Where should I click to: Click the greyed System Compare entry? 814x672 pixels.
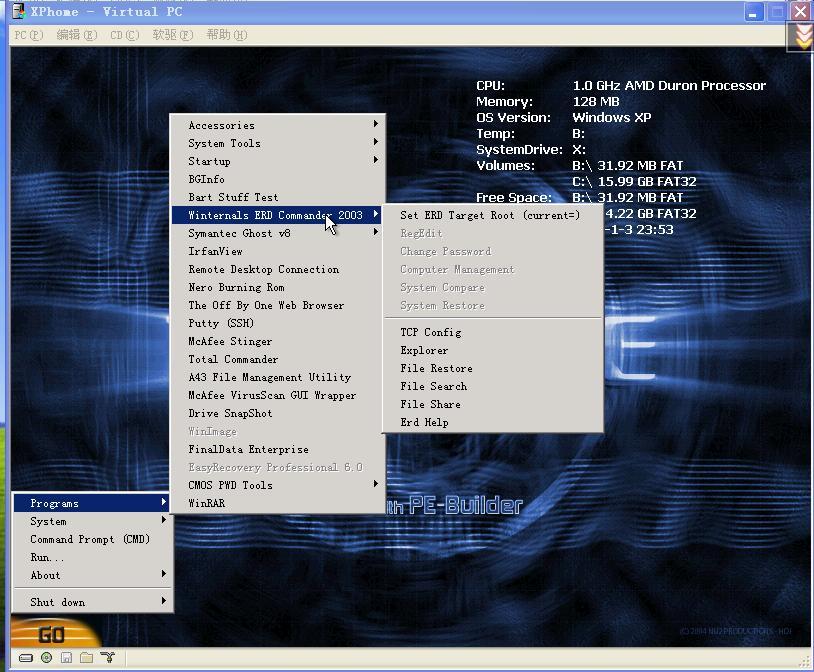pyautogui.click(x=493, y=287)
